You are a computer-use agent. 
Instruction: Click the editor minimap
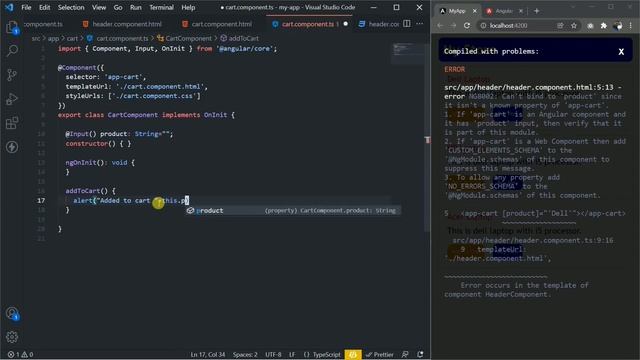pyautogui.click(x=407, y=54)
